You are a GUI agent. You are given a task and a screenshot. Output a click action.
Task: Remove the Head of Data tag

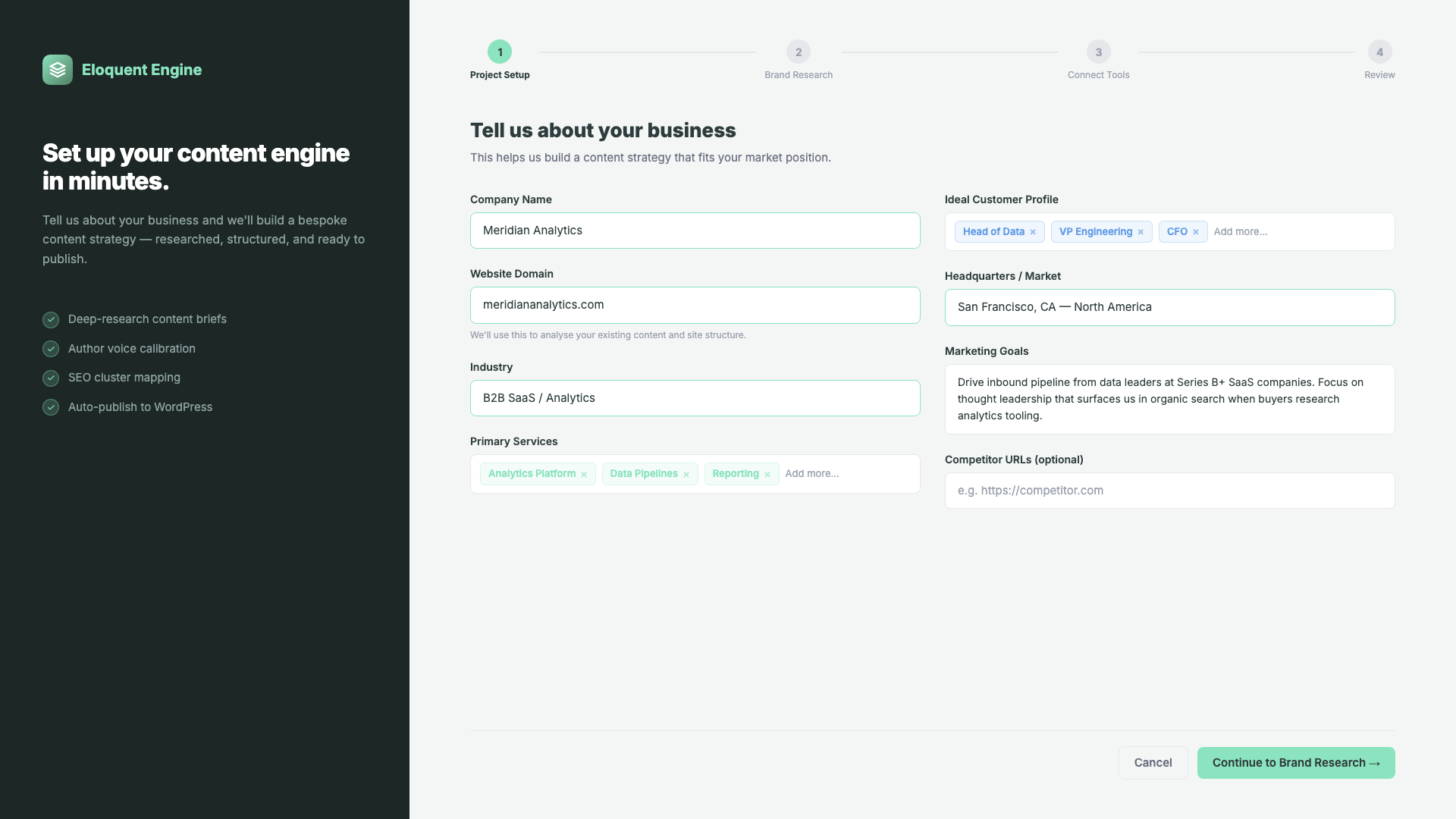pyautogui.click(x=1033, y=232)
